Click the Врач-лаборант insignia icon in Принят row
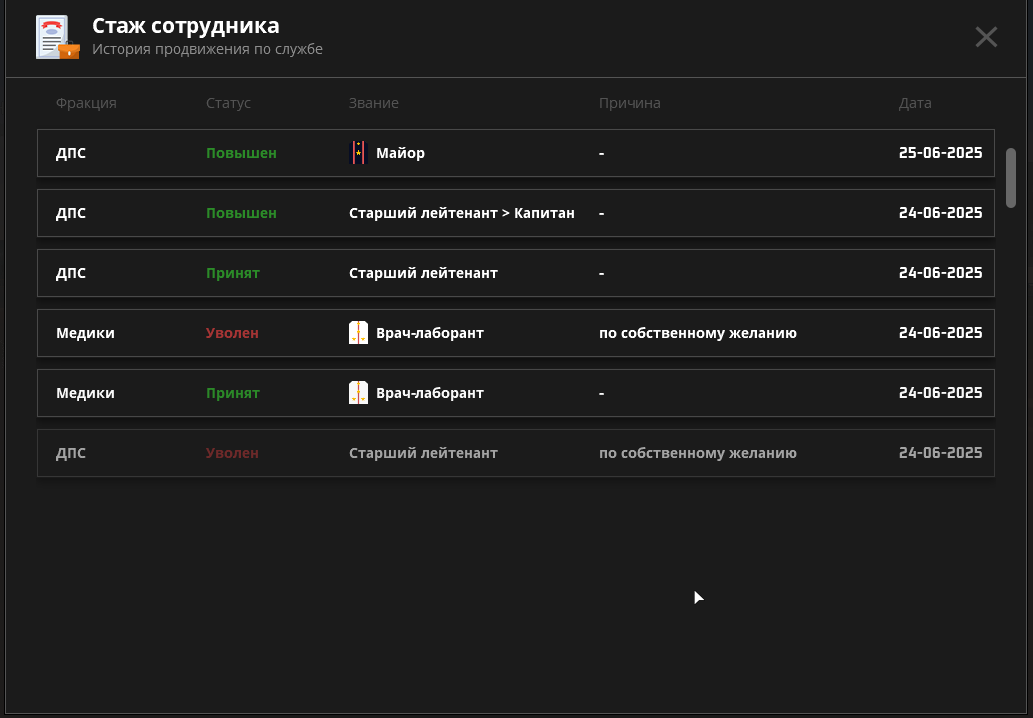 coord(358,393)
